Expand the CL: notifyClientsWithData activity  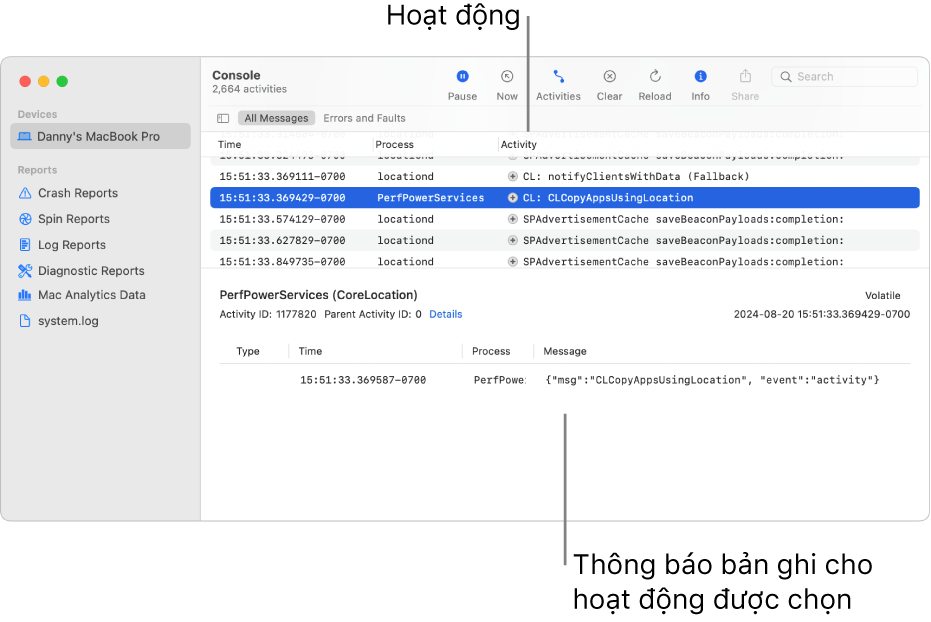[513, 177]
